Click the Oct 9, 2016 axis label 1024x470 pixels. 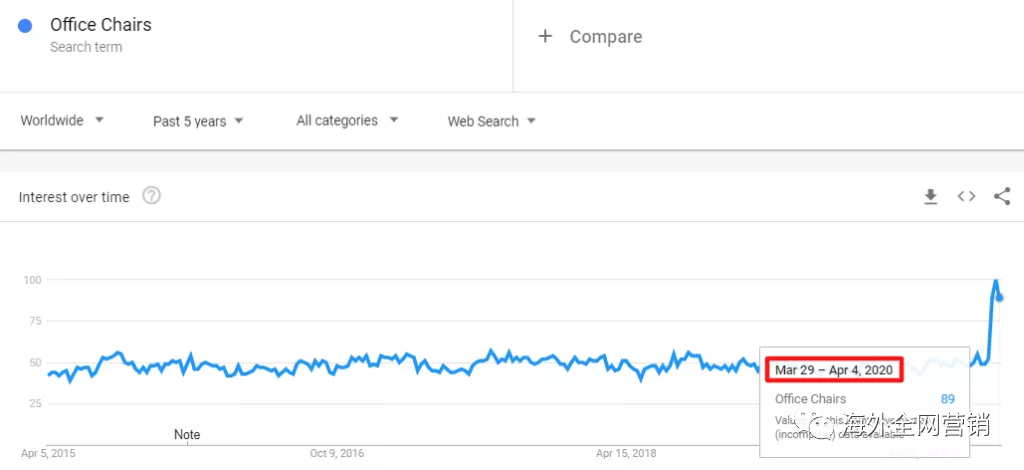(x=337, y=453)
